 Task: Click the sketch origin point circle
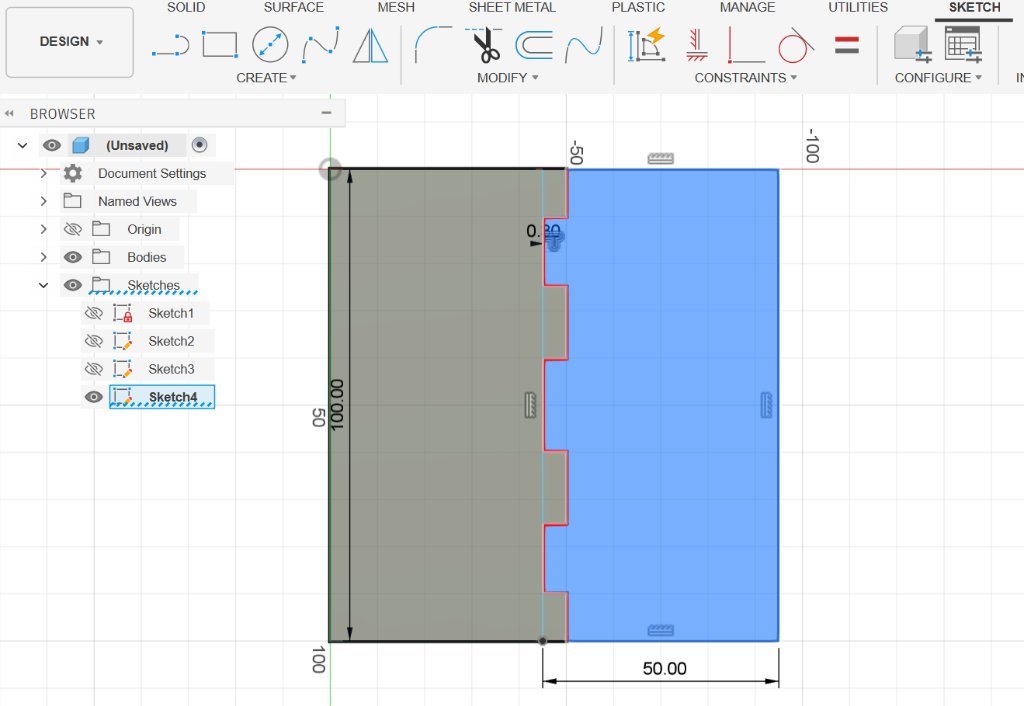330,170
